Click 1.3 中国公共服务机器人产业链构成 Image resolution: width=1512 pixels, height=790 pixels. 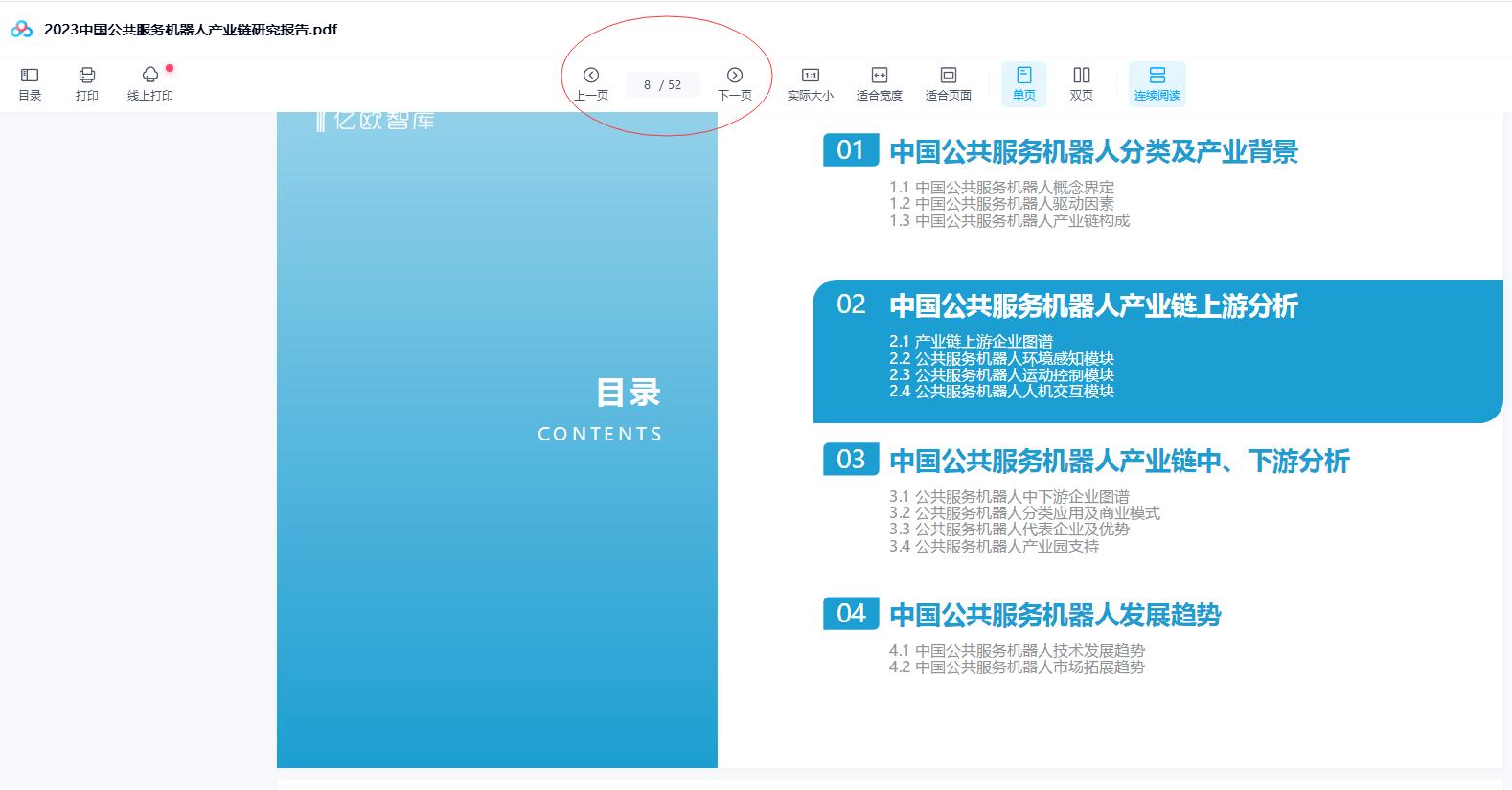[x=1009, y=221]
